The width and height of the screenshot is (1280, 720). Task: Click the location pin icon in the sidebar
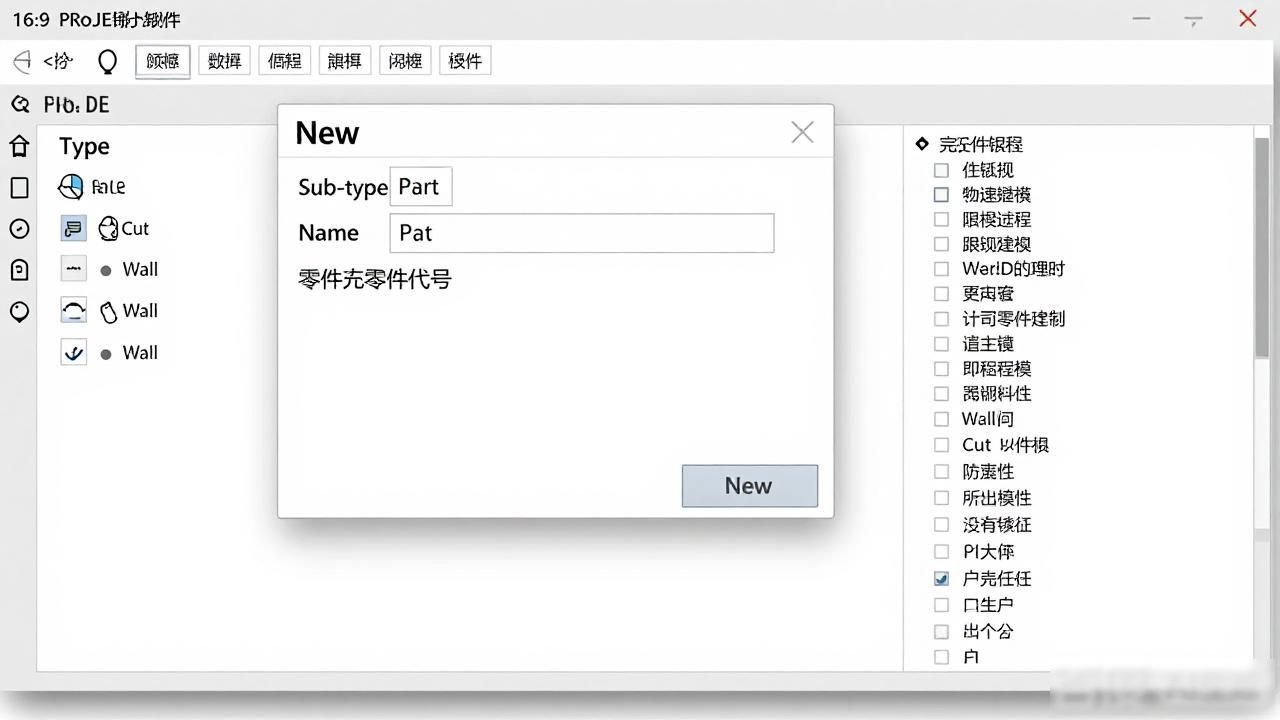19,312
